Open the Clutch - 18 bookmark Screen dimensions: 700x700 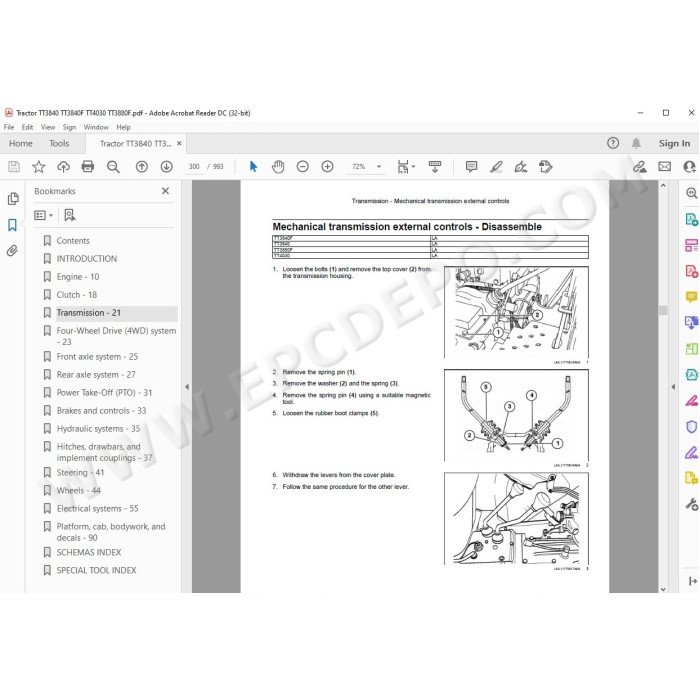(x=76, y=295)
